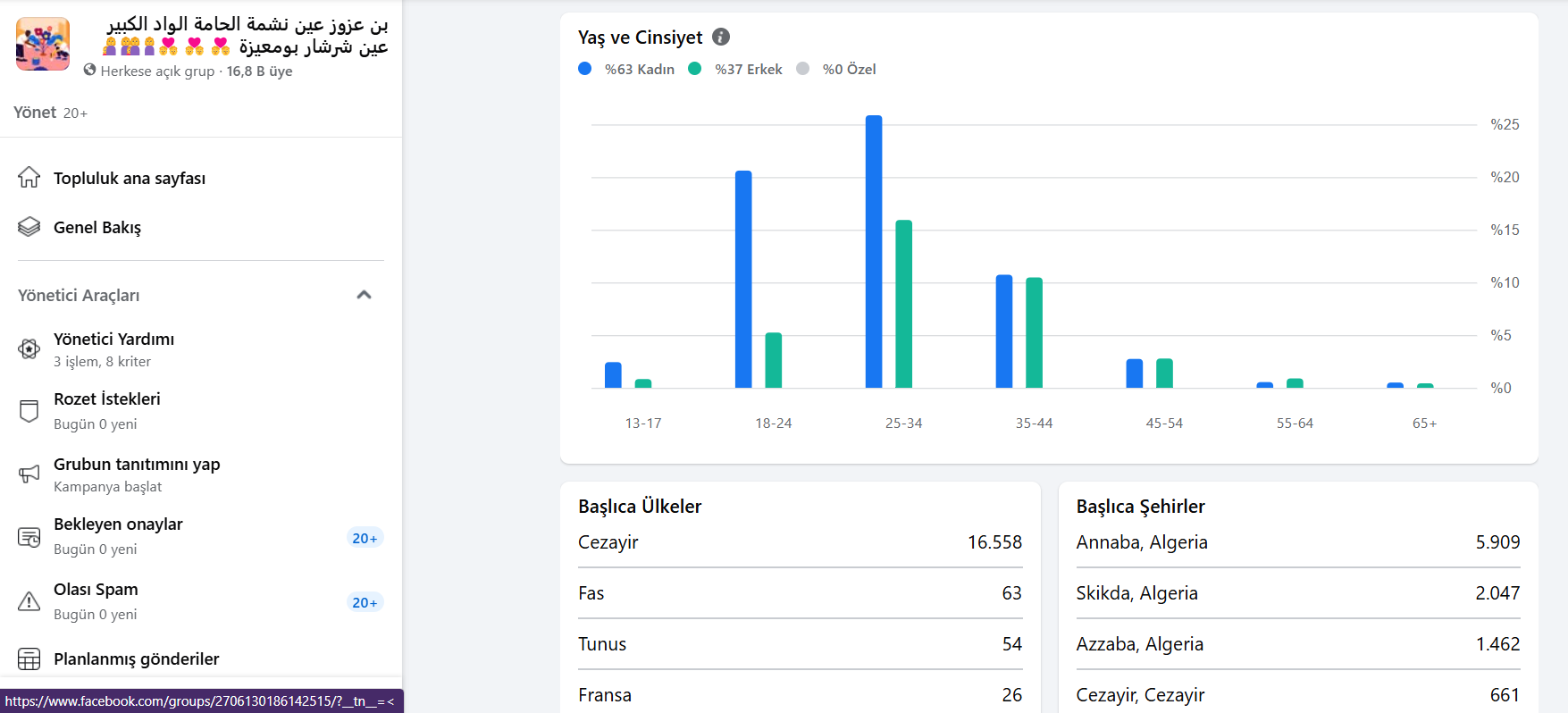Click the %37 Erkek legend label

point(749,70)
